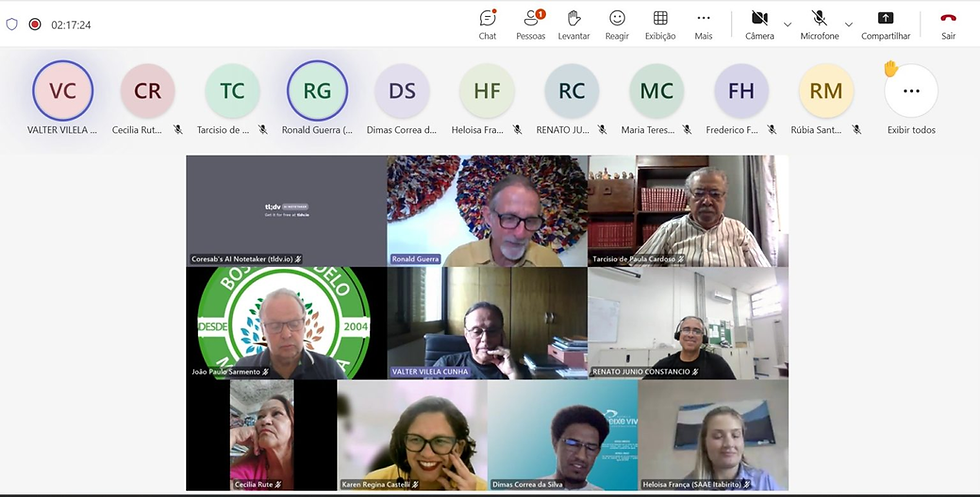
Task: Select the João Paulo Sarmento video tile
Action: click(x=286, y=323)
